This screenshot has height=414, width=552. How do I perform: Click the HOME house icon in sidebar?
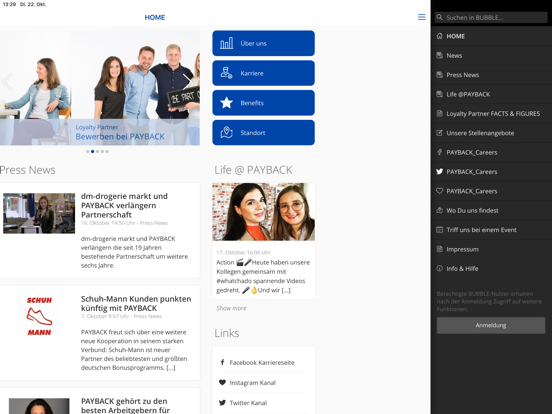[439, 36]
